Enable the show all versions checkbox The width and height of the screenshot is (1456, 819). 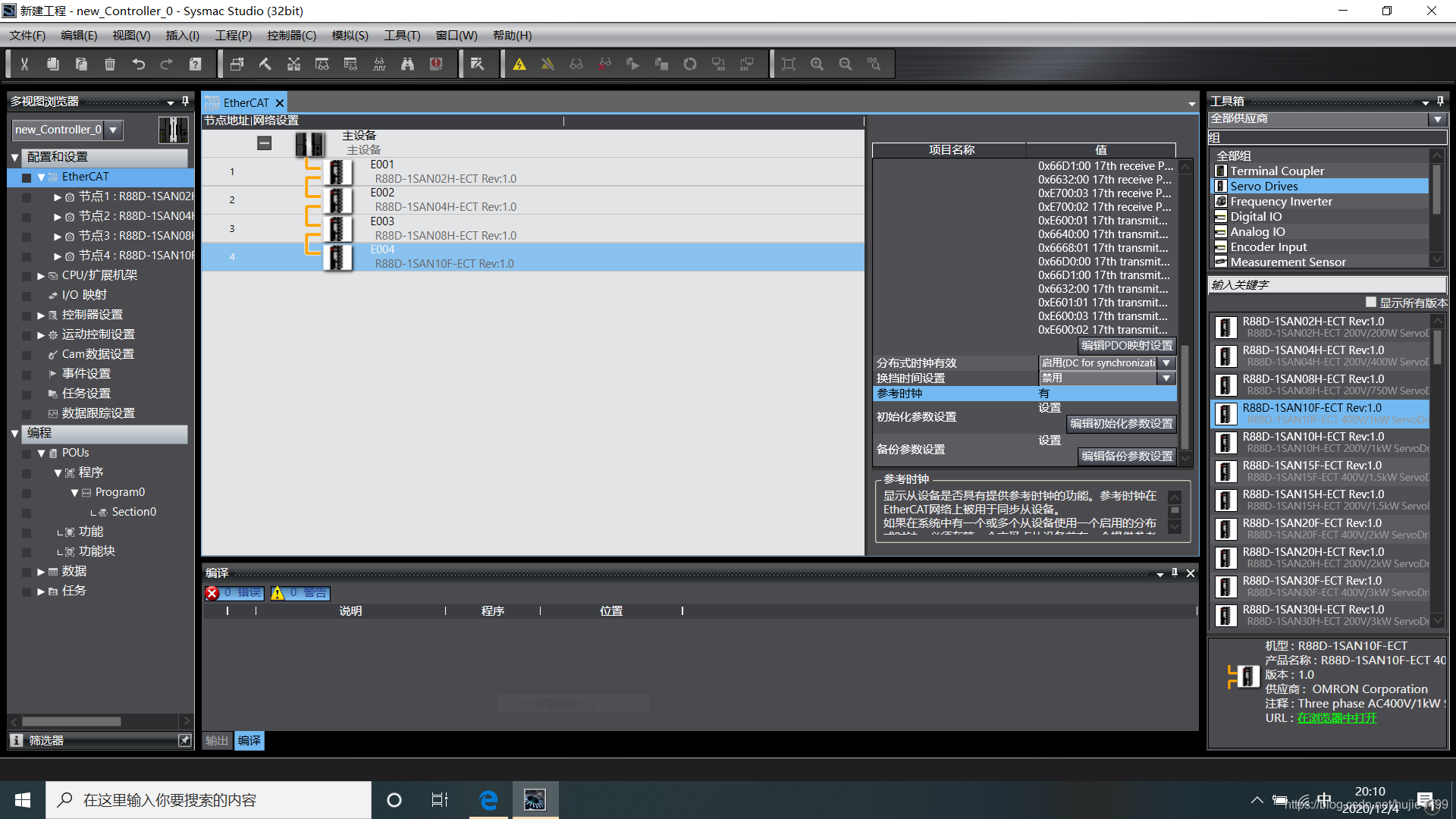point(1371,302)
